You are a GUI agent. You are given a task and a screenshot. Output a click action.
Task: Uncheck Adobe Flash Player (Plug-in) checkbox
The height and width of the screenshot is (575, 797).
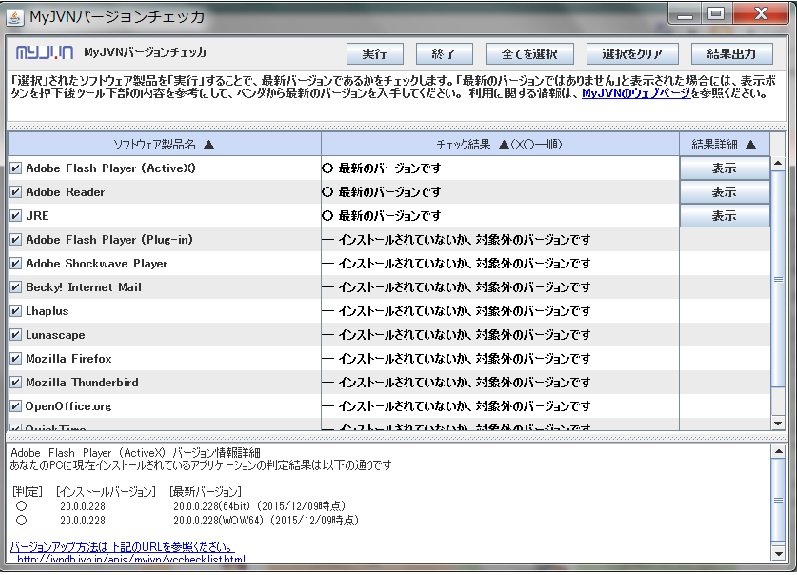16,239
